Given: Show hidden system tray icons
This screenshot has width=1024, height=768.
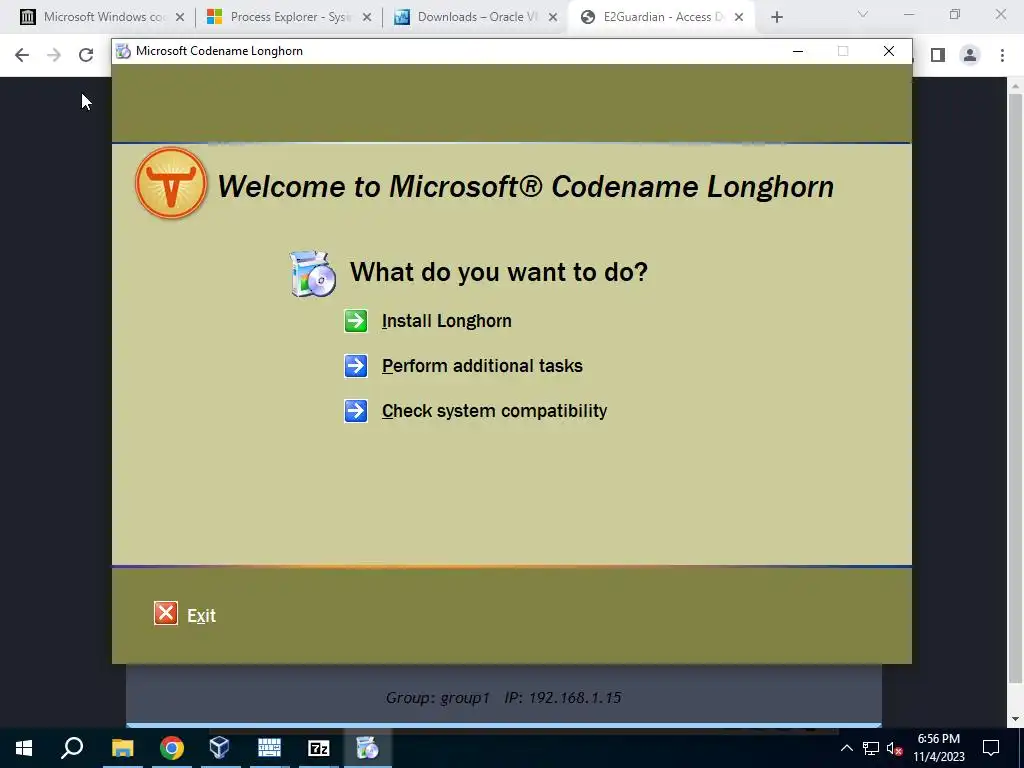Looking at the screenshot, I should pos(846,748).
